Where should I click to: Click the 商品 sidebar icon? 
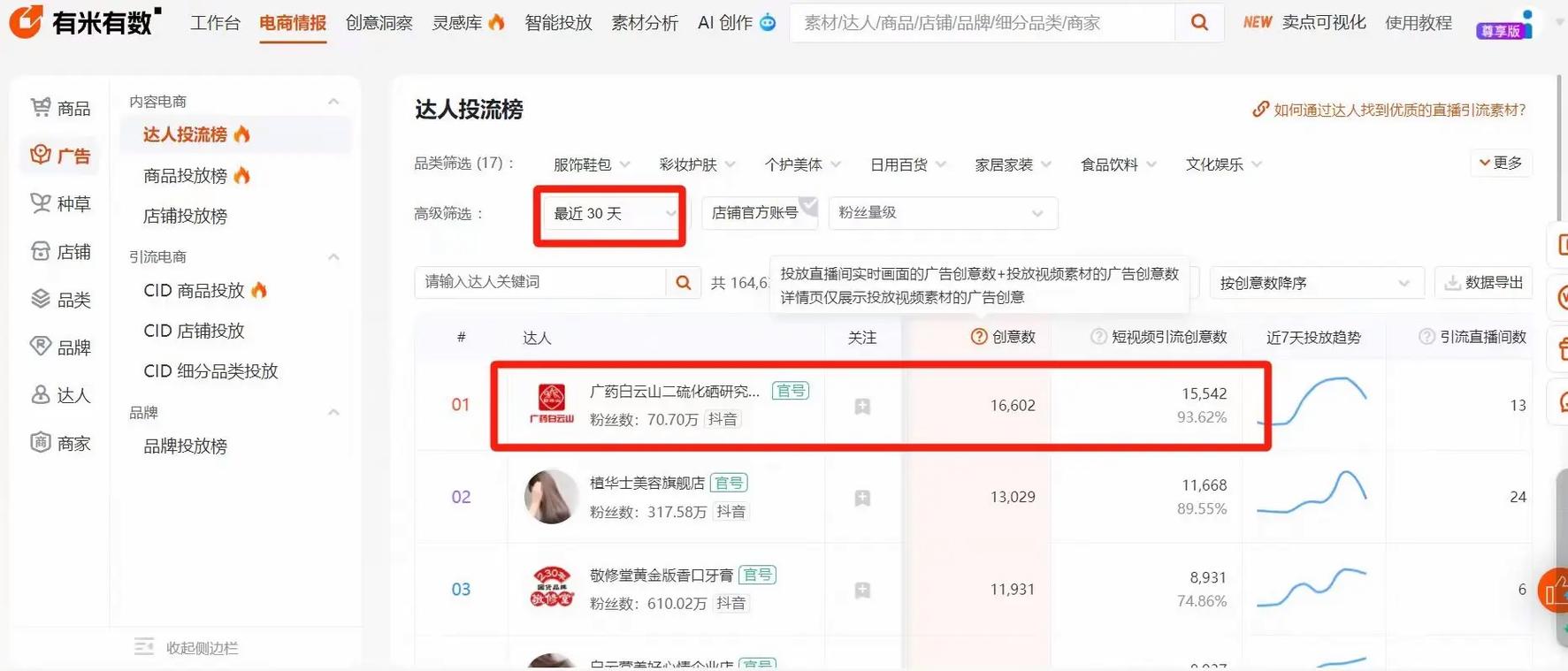click(x=41, y=108)
